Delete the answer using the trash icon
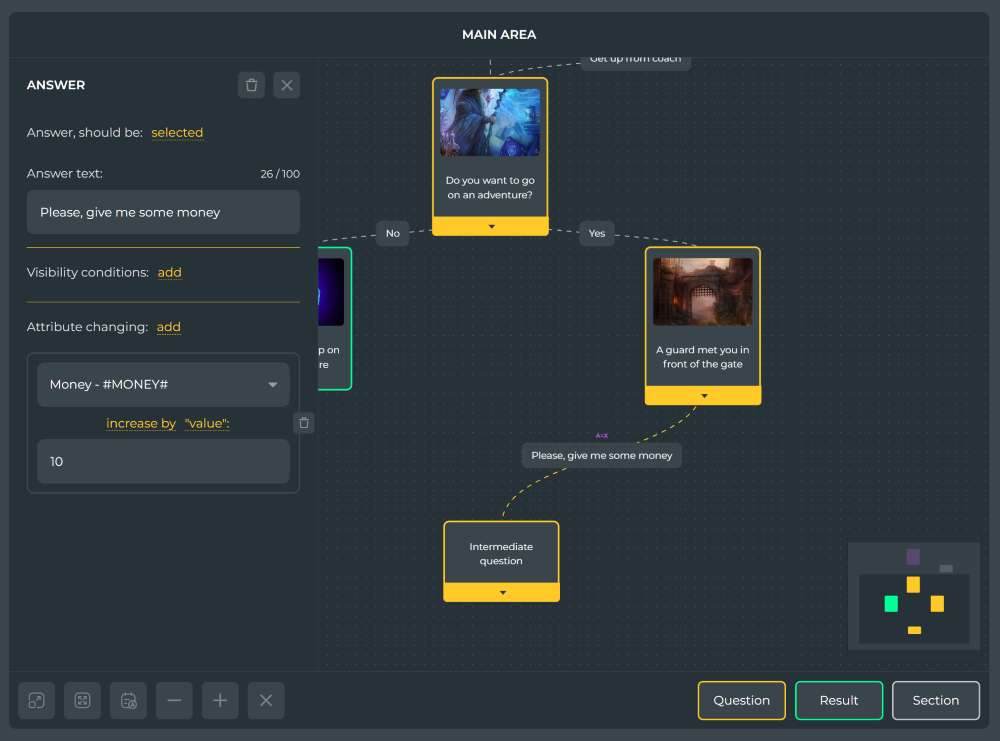1000x741 pixels. (251, 85)
